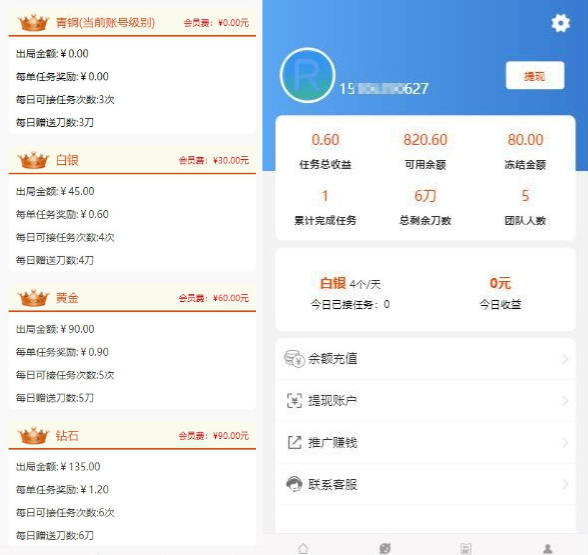Click the crown icon of 黄金 level
Image resolution: width=588 pixels, height=555 pixels.
(33, 298)
